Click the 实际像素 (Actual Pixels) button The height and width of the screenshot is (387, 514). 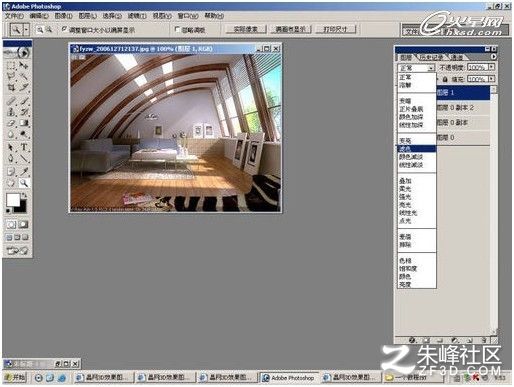pyautogui.click(x=246, y=29)
